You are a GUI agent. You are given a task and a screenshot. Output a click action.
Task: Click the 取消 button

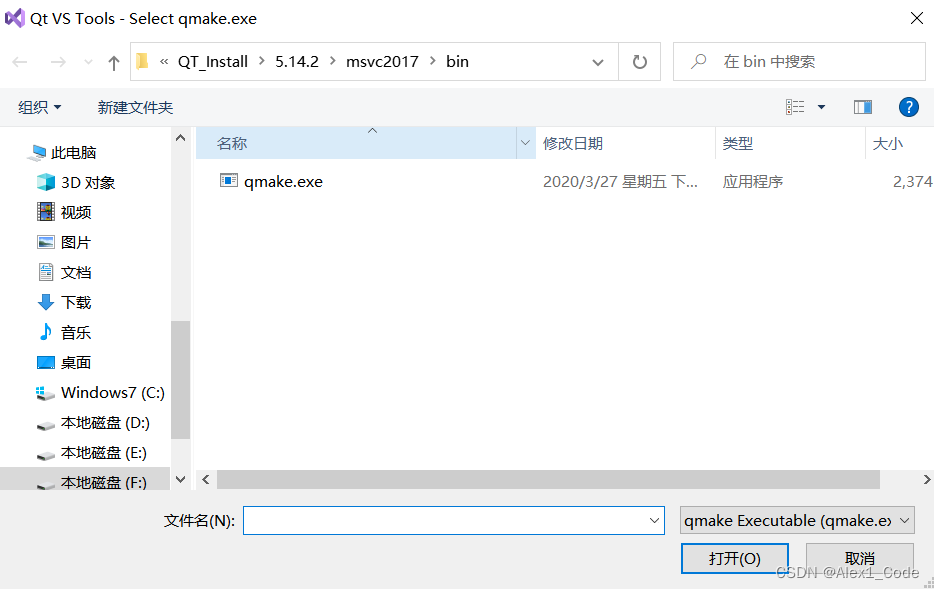coord(859,558)
